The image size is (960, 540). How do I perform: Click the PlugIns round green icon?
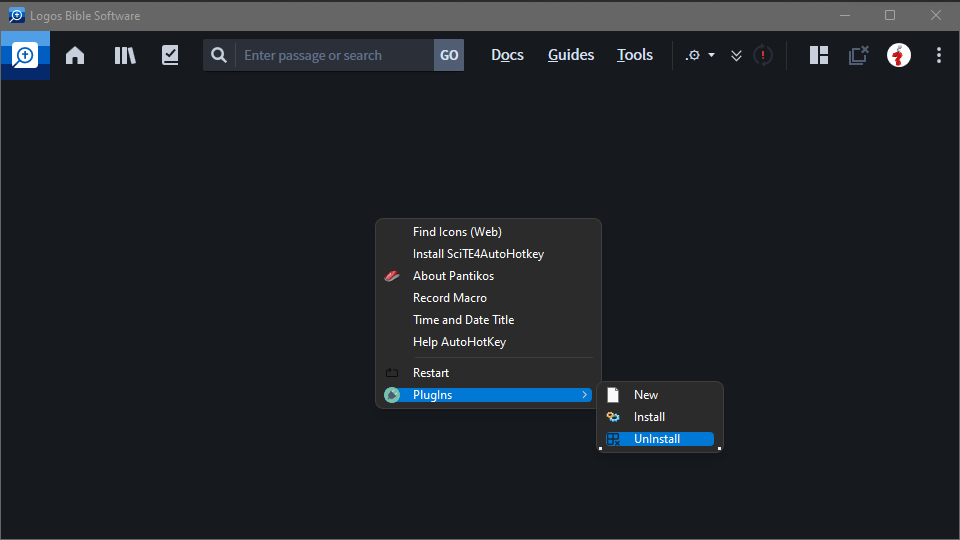(392, 395)
